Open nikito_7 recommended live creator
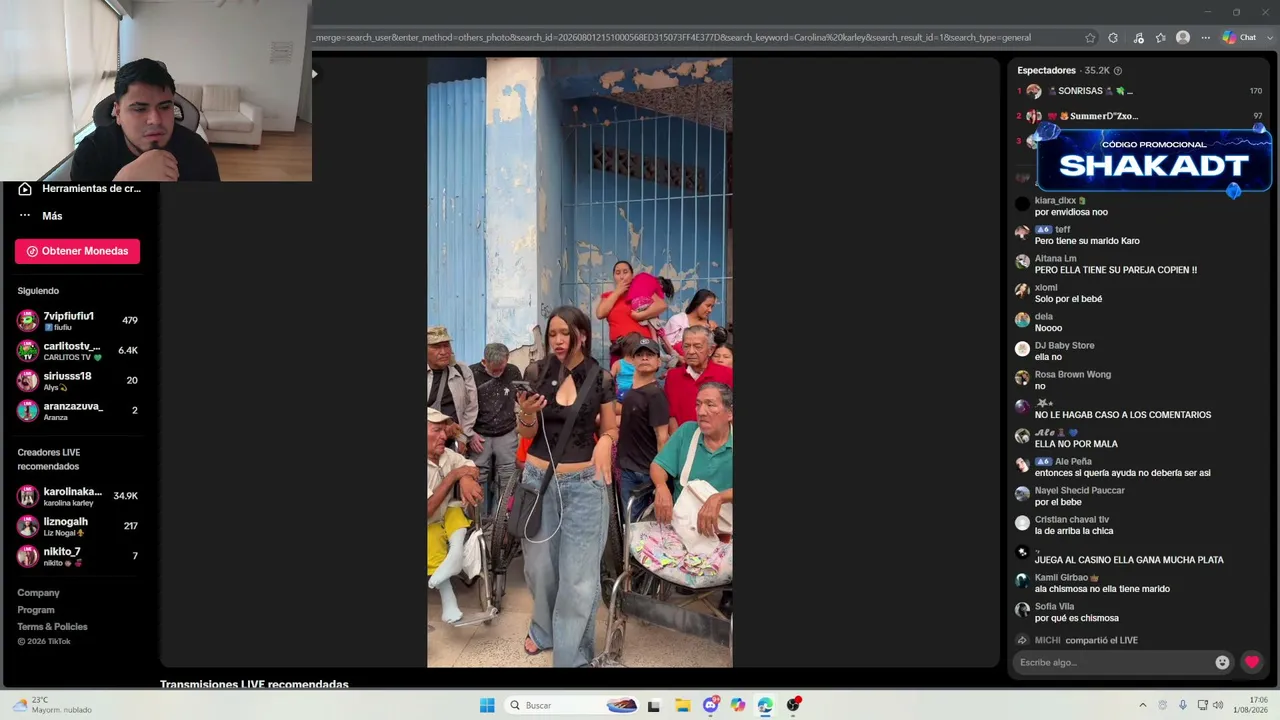The height and width of the screenshot is (720, 1280). pyautogui.click(x=77, y=556)
